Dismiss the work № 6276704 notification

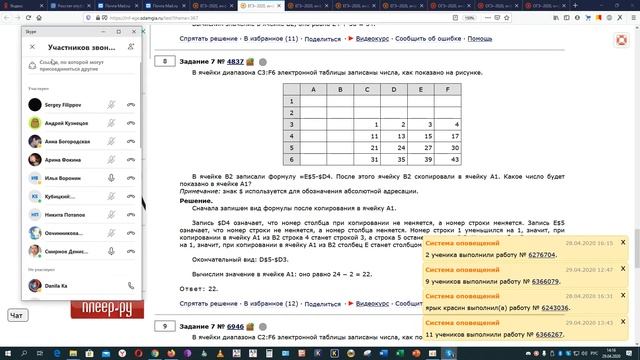click(623, 242)
